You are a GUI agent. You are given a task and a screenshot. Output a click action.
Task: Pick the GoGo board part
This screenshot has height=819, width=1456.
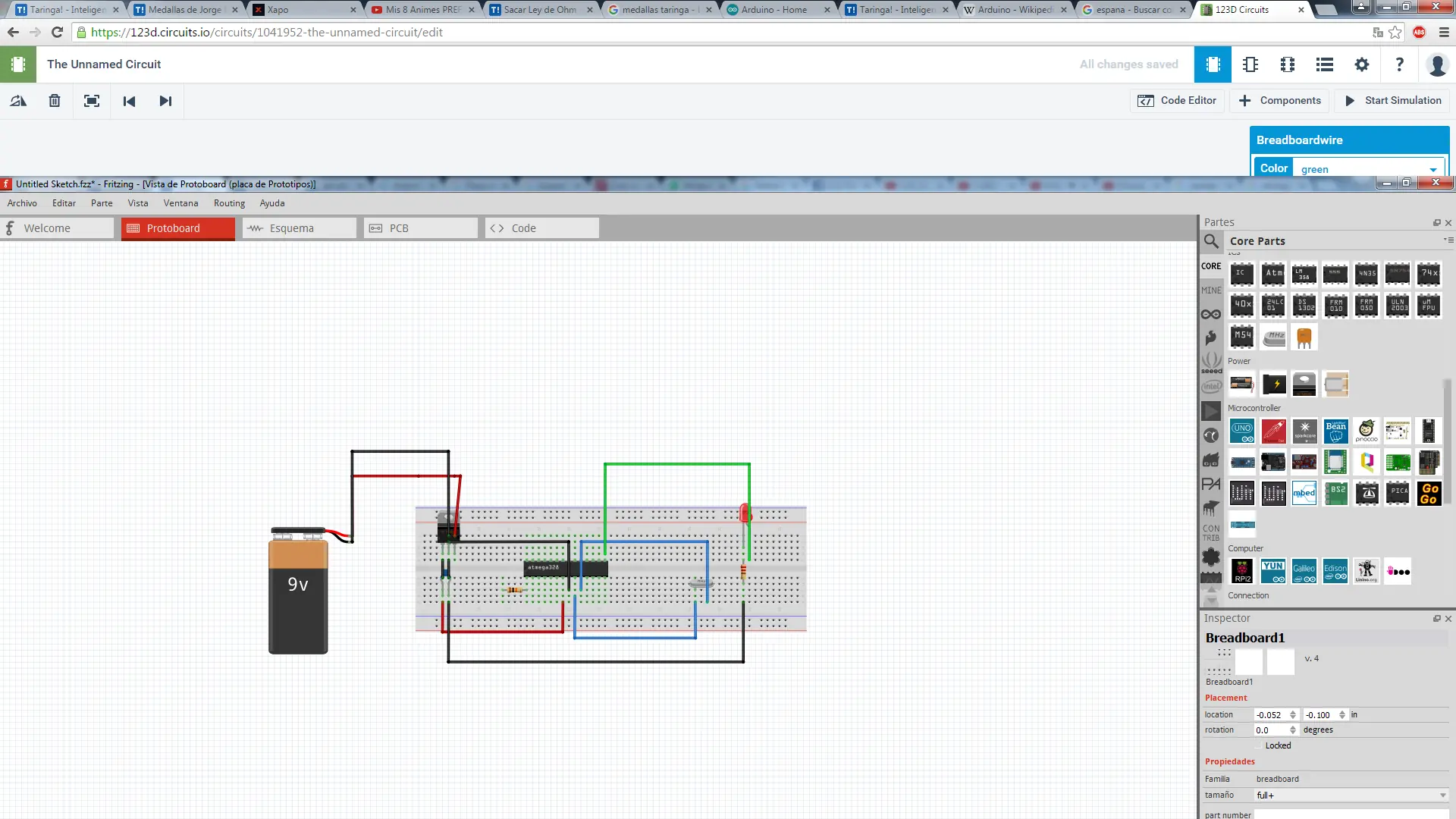(x=1429, y=493)
